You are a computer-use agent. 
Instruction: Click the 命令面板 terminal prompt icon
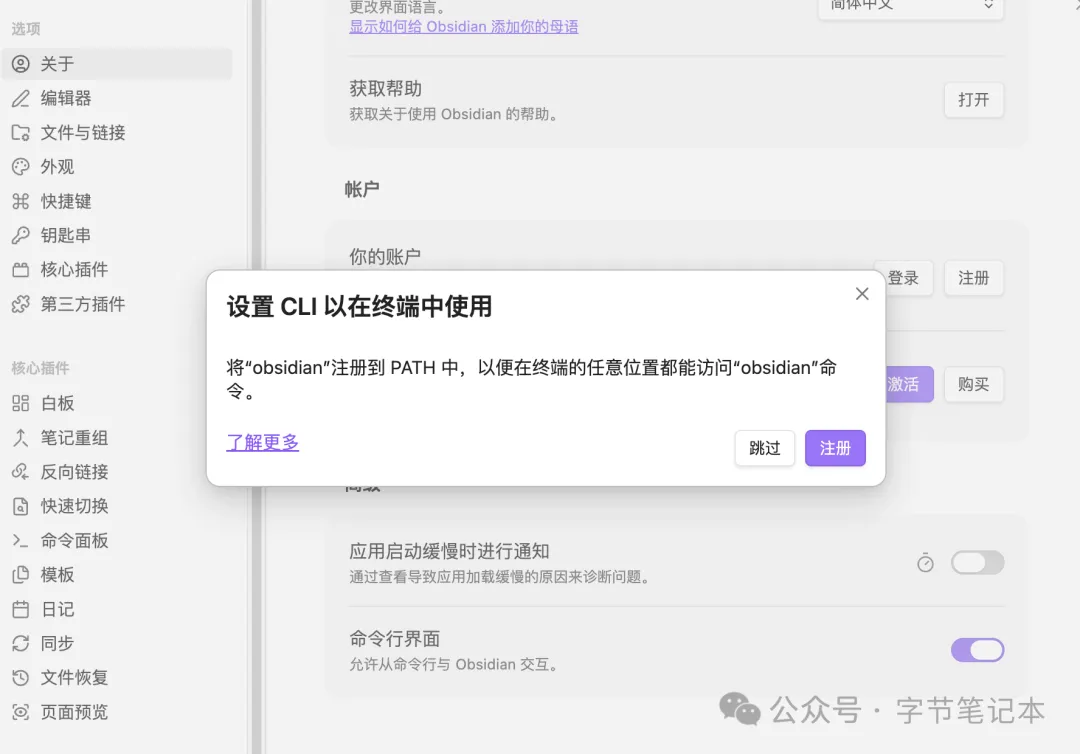click(x=21, y=541)
